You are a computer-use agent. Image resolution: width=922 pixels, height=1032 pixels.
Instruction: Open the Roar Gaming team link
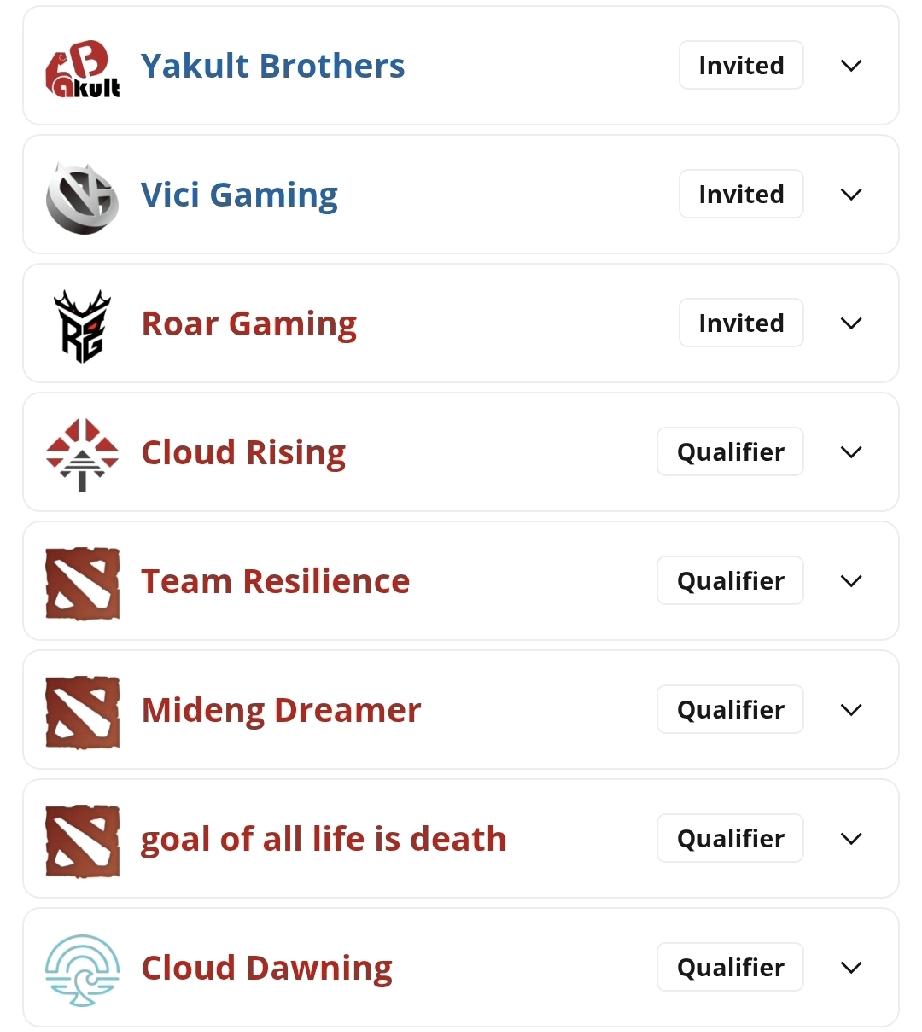(249, 324)
